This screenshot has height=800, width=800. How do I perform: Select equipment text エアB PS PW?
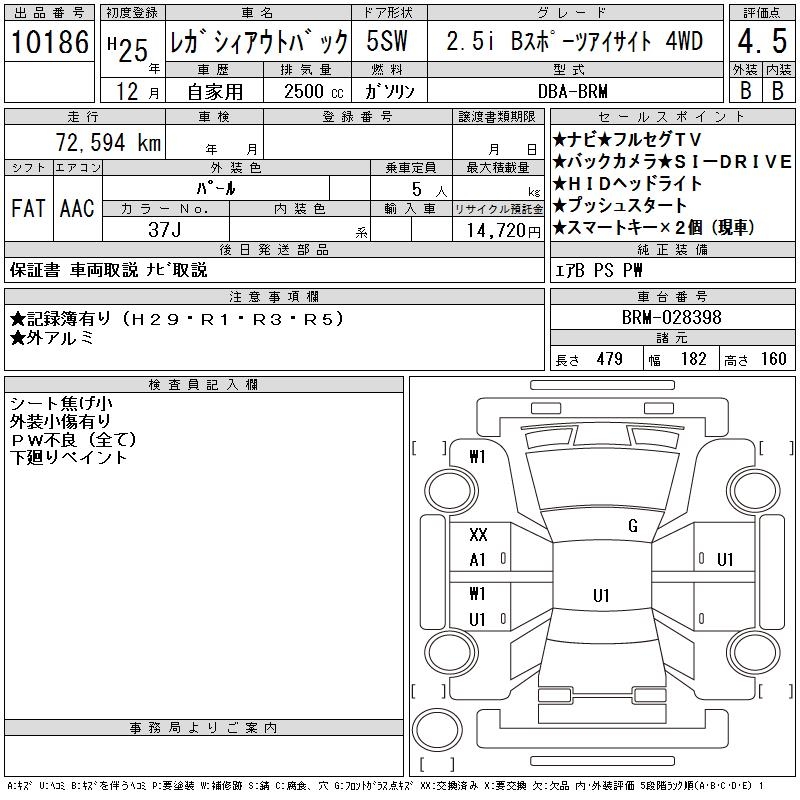(x=598, y=270)
